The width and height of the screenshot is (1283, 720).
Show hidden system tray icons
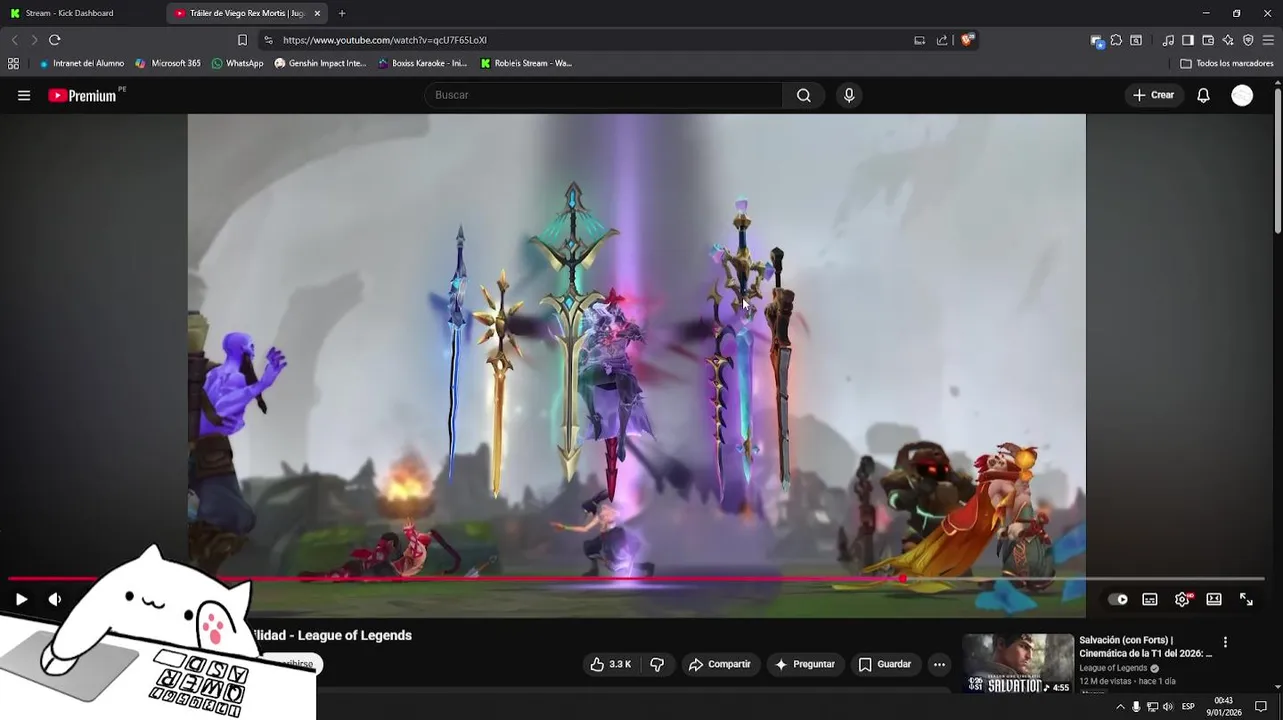[1120, 707]
